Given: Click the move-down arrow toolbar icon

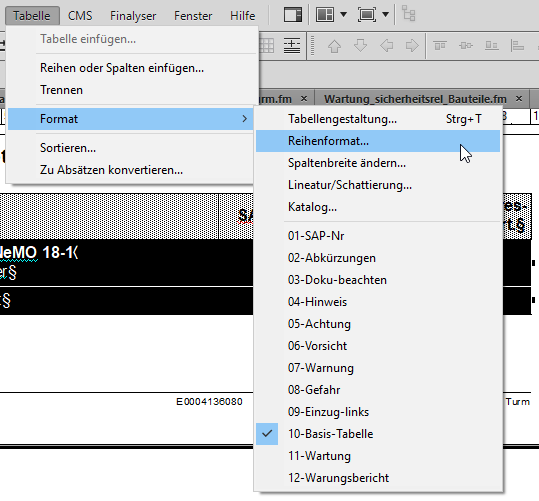Looking at the screenshot, I should (x=360, y=46).
